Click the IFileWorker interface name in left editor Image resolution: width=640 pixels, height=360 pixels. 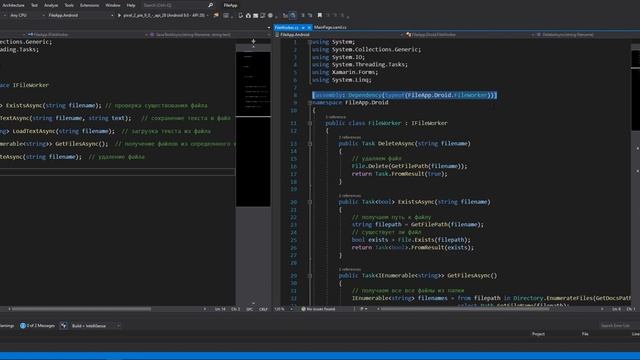[x=31, y=85]
